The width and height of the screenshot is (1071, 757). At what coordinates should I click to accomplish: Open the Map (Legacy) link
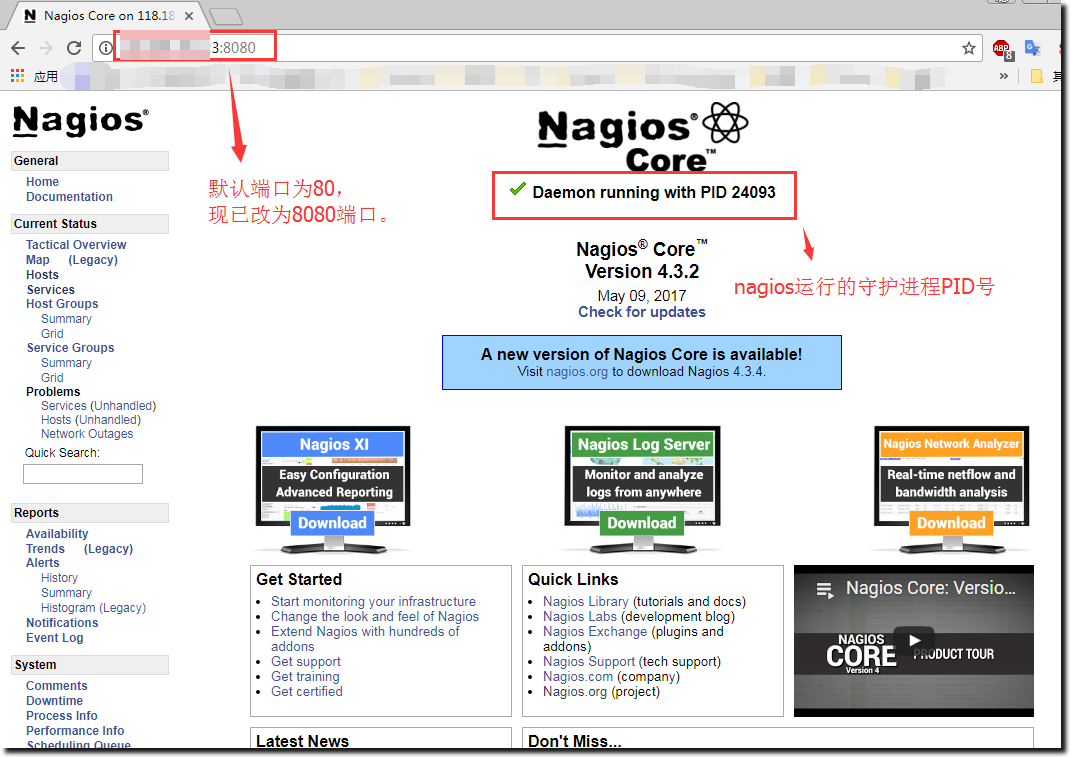coord(72,260)
